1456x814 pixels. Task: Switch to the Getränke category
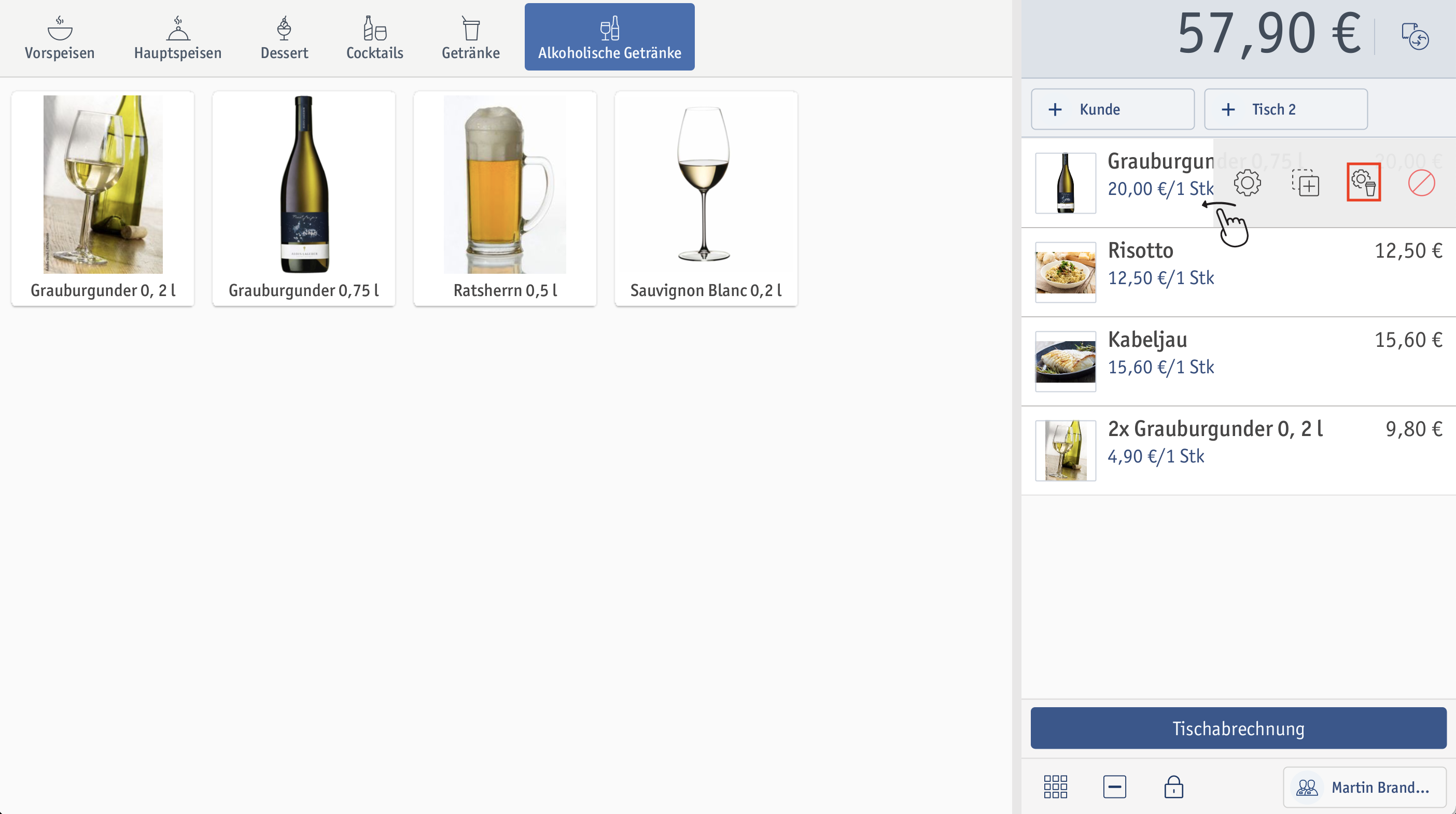pyautogui.click(x=470, y=37)
